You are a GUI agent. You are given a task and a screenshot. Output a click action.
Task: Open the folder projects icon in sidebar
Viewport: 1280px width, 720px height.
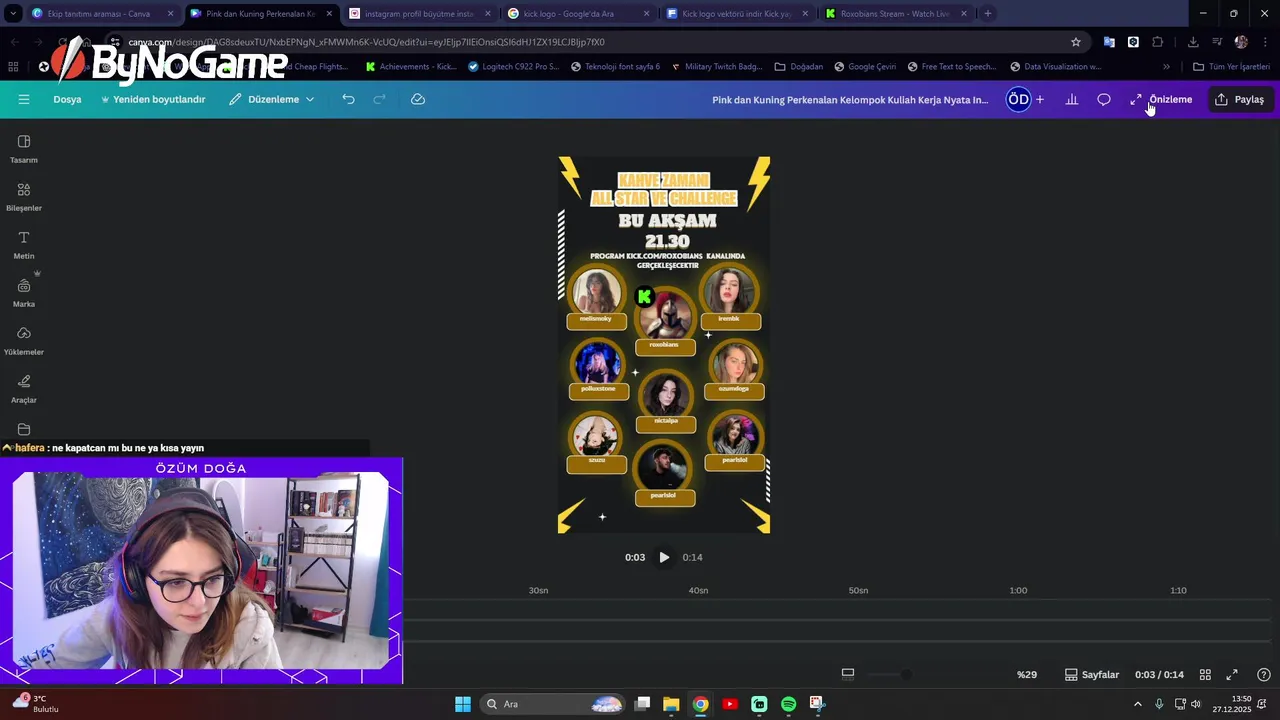(24, 429)
